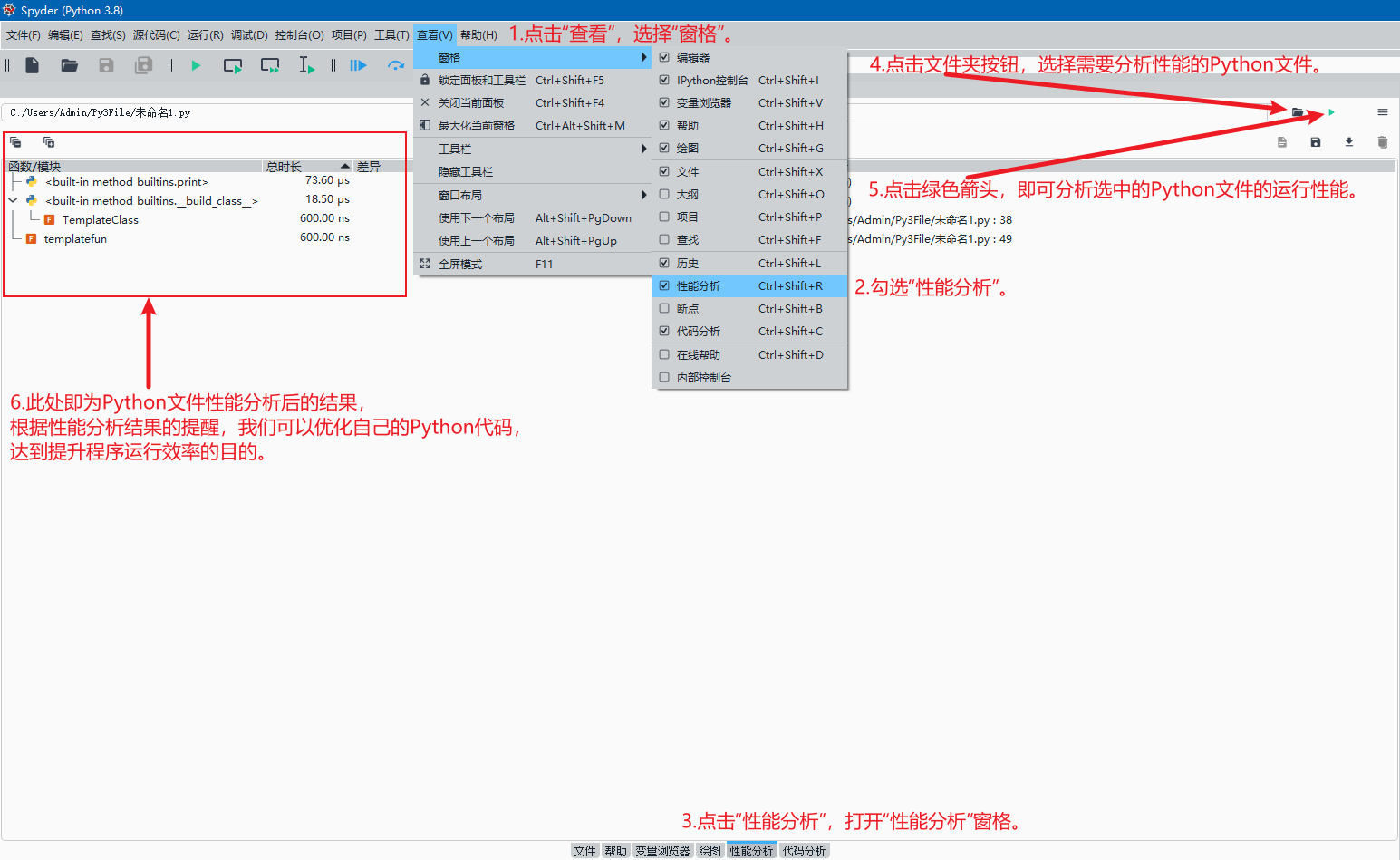Open the profiler options hamburger menu
1400x860 pixels.
(1383, 112)
